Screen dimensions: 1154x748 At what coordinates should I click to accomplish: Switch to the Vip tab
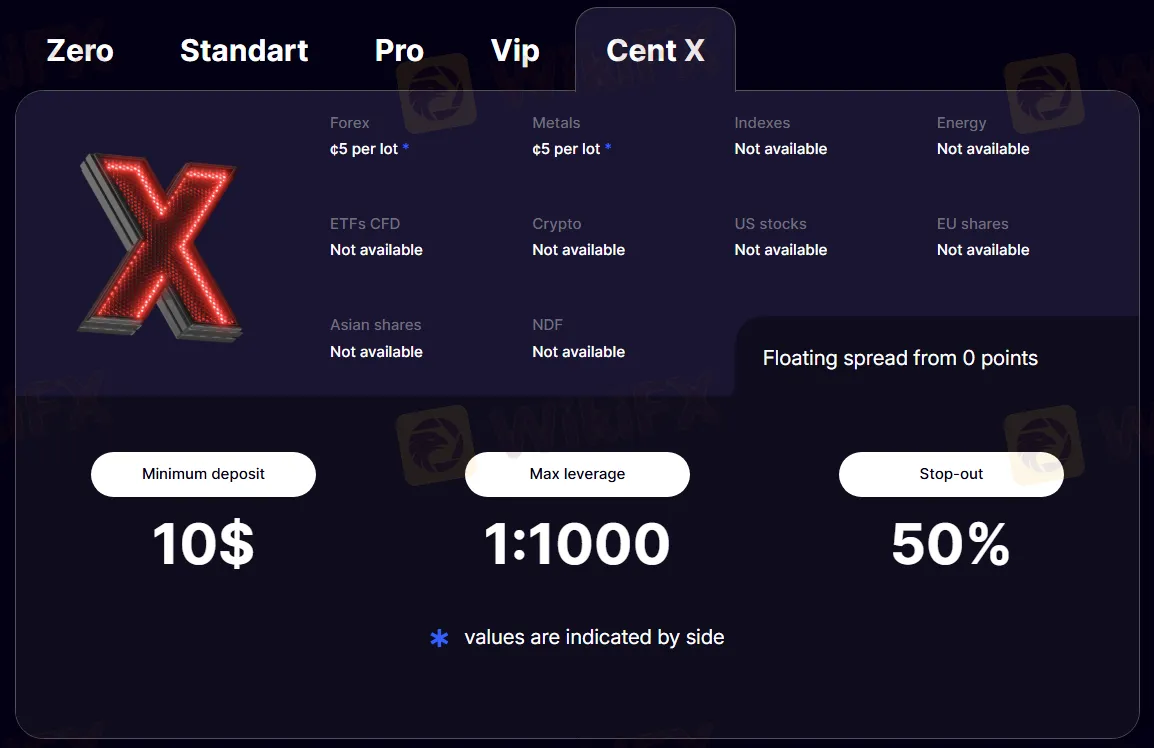[515, 51]
